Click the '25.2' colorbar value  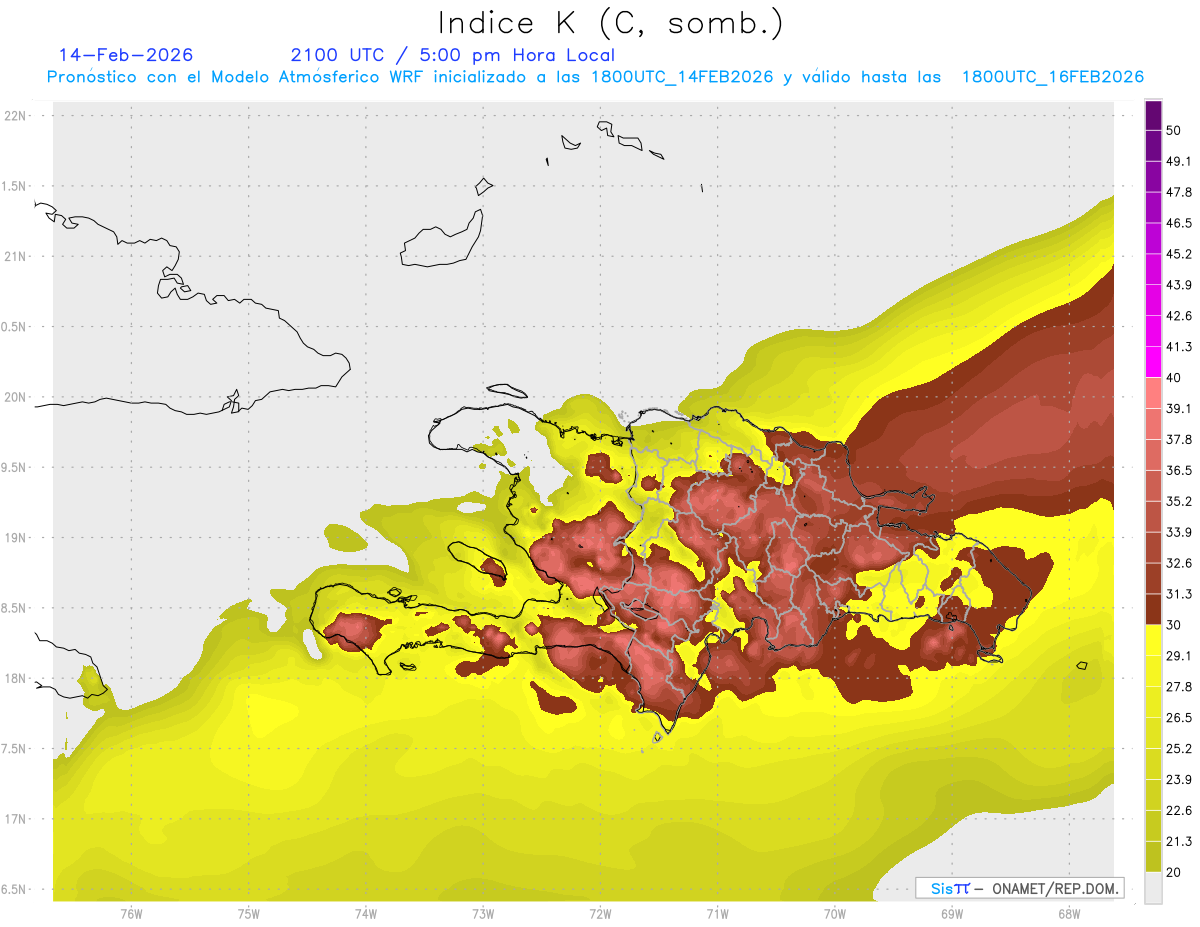1179,749
